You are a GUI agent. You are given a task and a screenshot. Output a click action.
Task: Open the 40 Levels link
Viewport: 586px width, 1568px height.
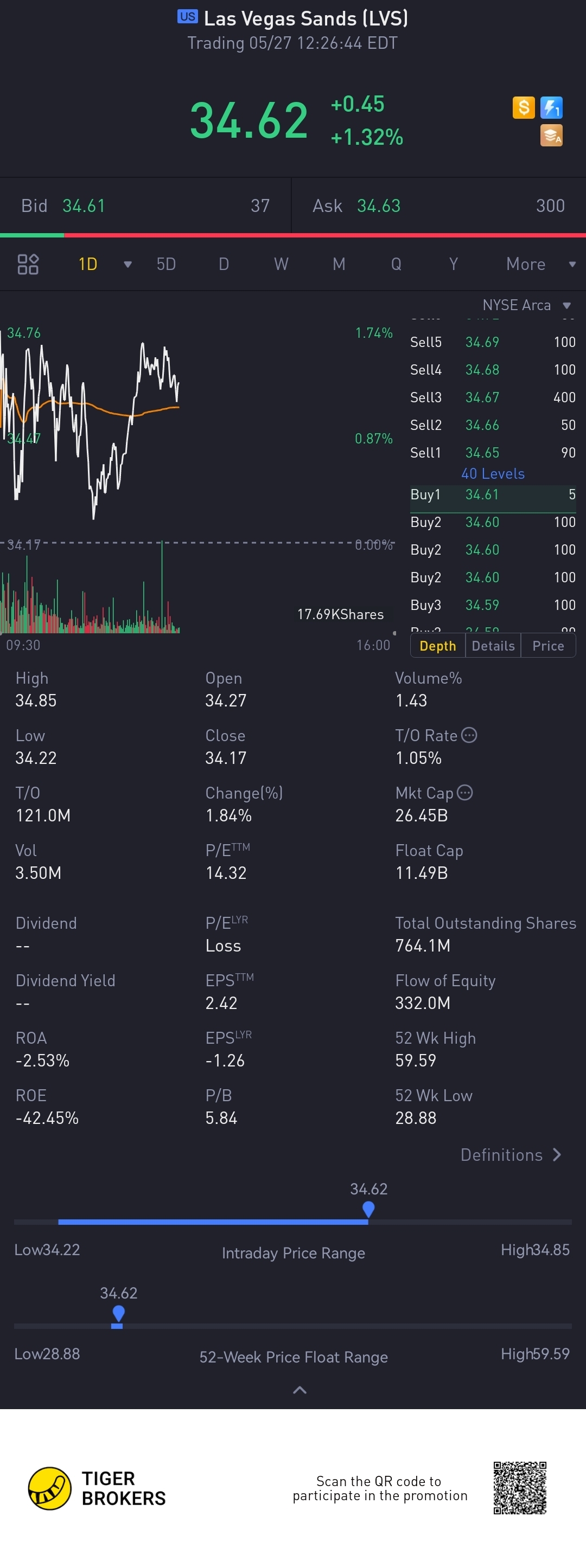click(493, 473)
